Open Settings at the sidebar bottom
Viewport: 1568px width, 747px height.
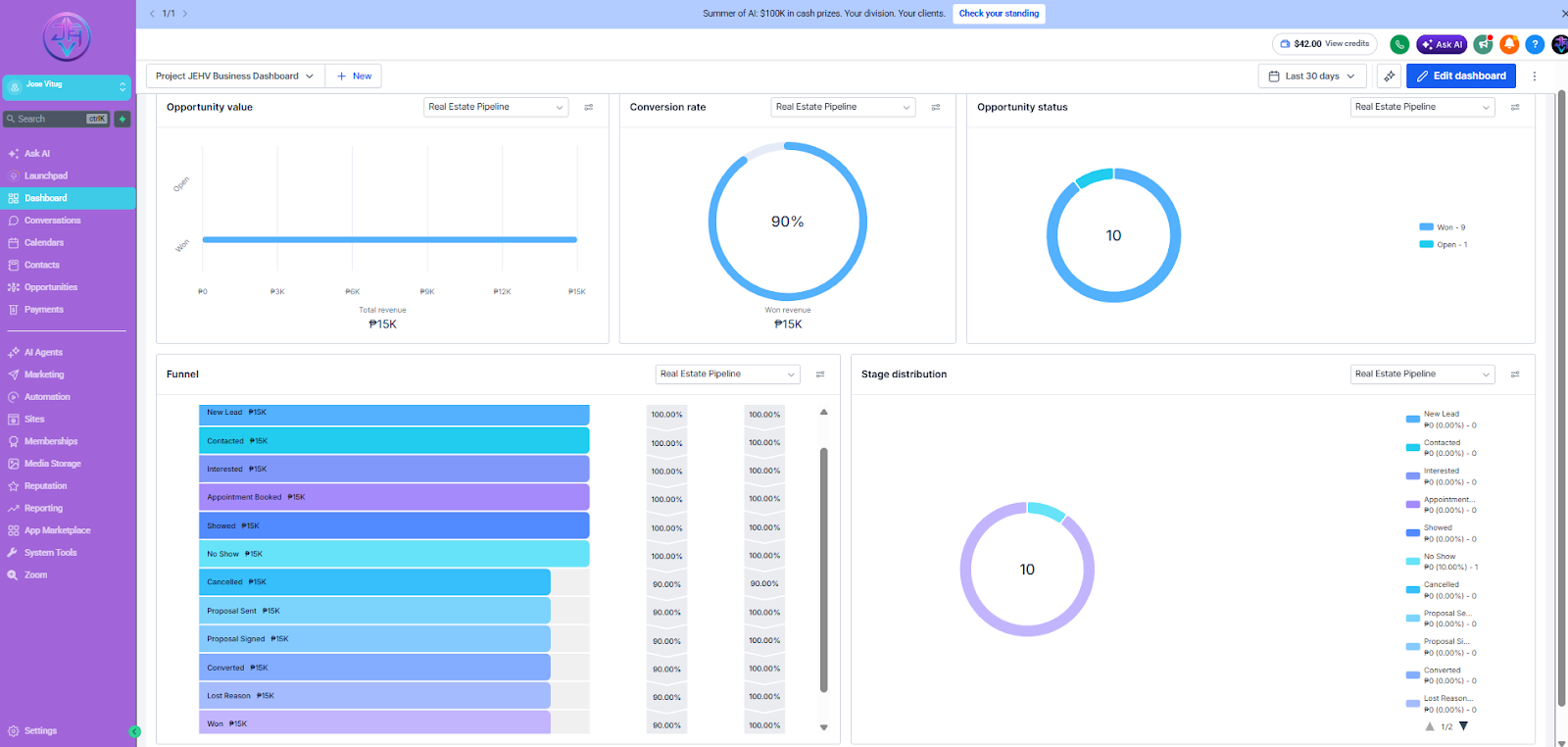[40, 731]
